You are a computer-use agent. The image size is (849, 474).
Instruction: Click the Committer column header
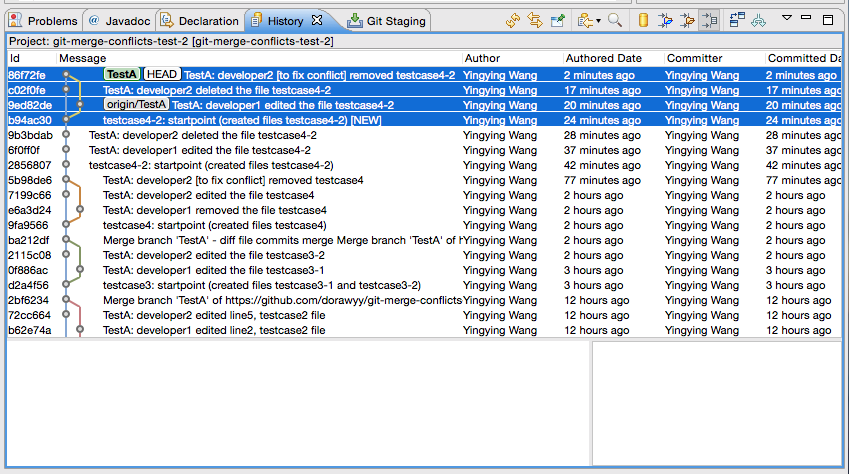coord(715,58)
